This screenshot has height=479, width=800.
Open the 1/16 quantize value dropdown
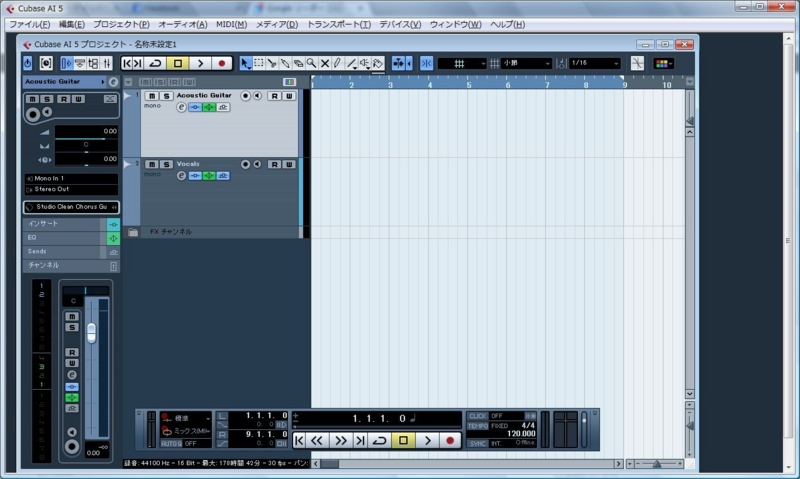click(x=595, y=63)
